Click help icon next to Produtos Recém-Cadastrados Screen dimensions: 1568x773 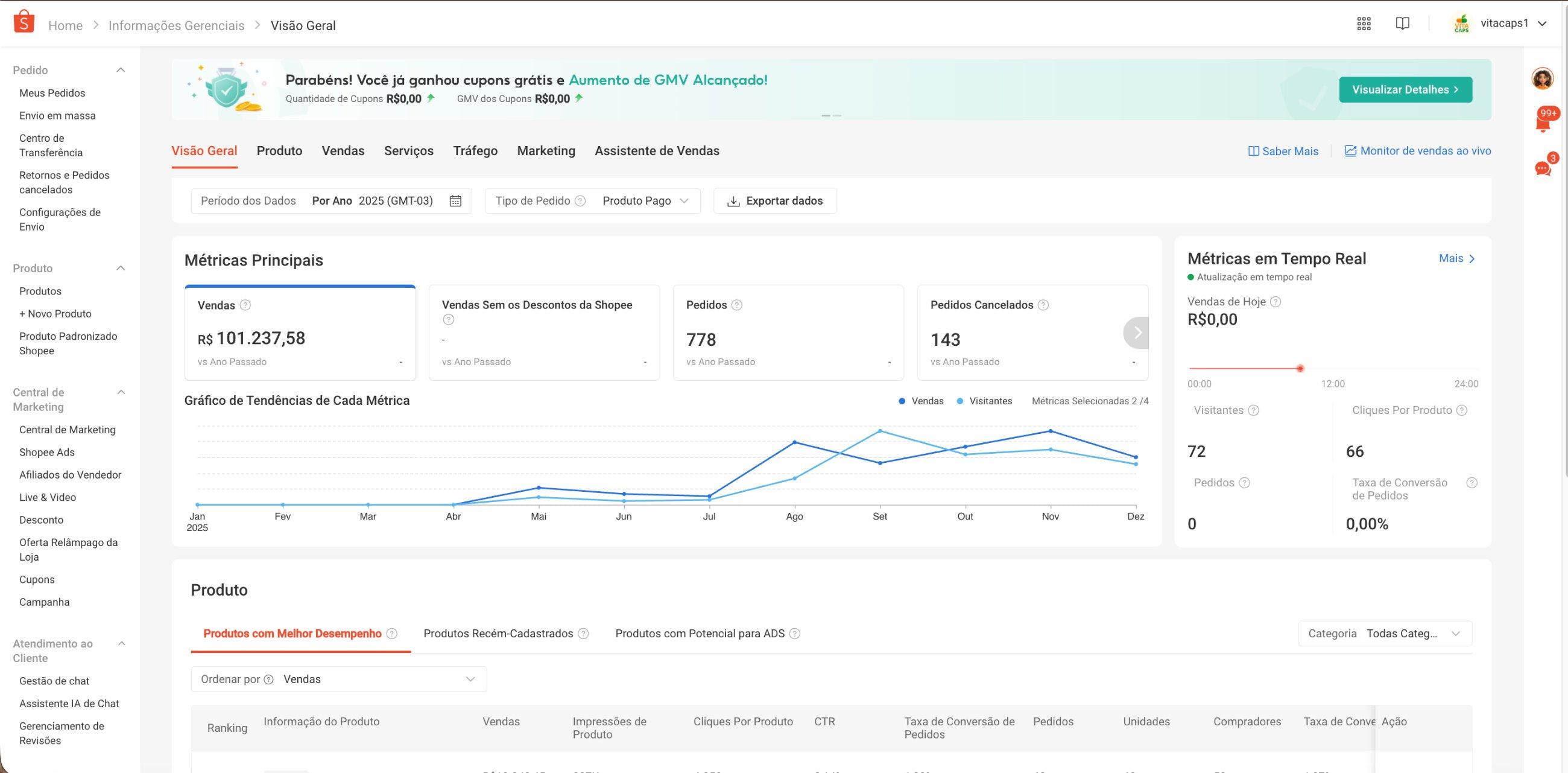pos(583,634)
